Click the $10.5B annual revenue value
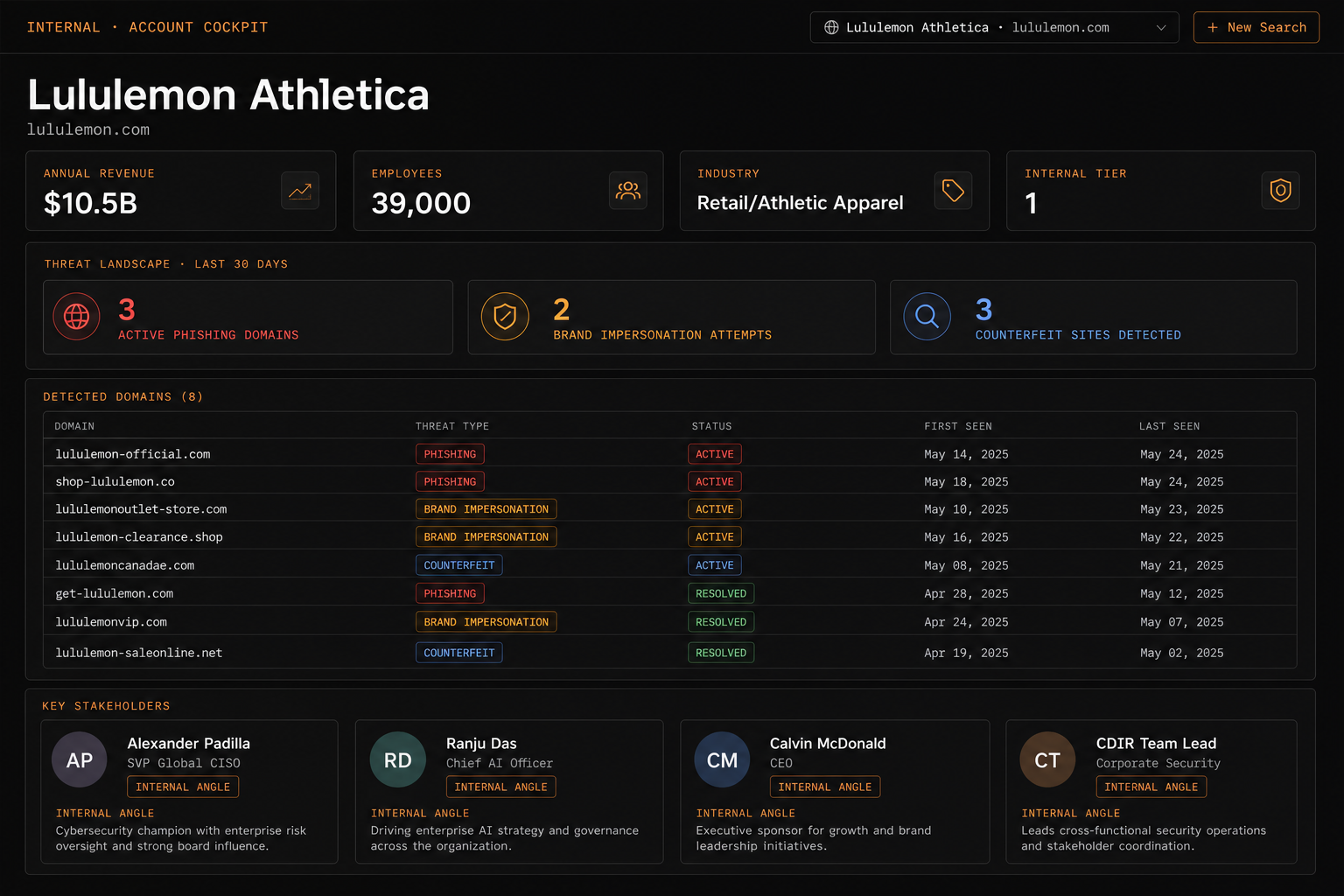This screenshot has height=896, width=1344. click(x=90, y=203)
